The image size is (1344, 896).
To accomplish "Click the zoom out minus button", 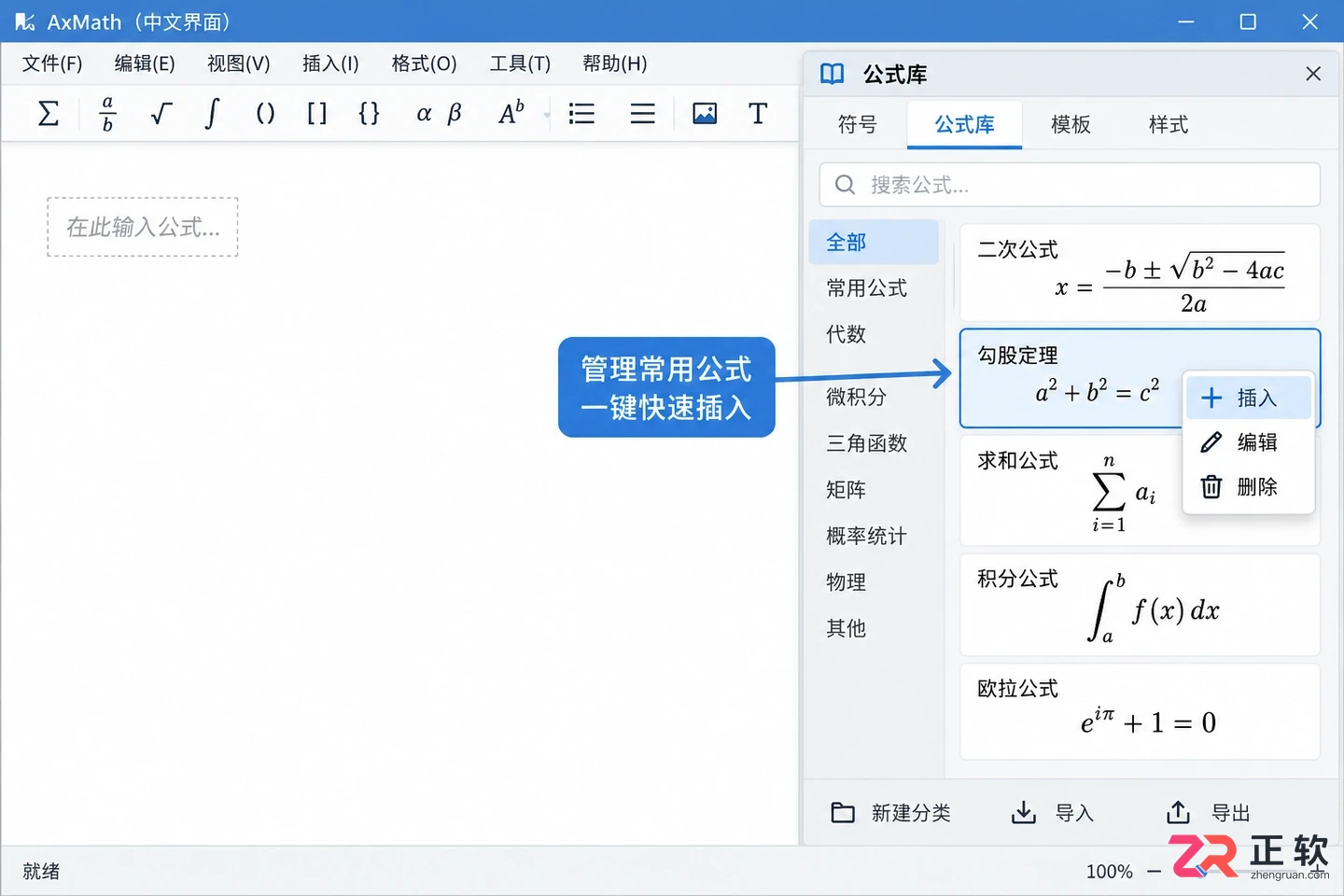I will click(x=1155, y=872).
